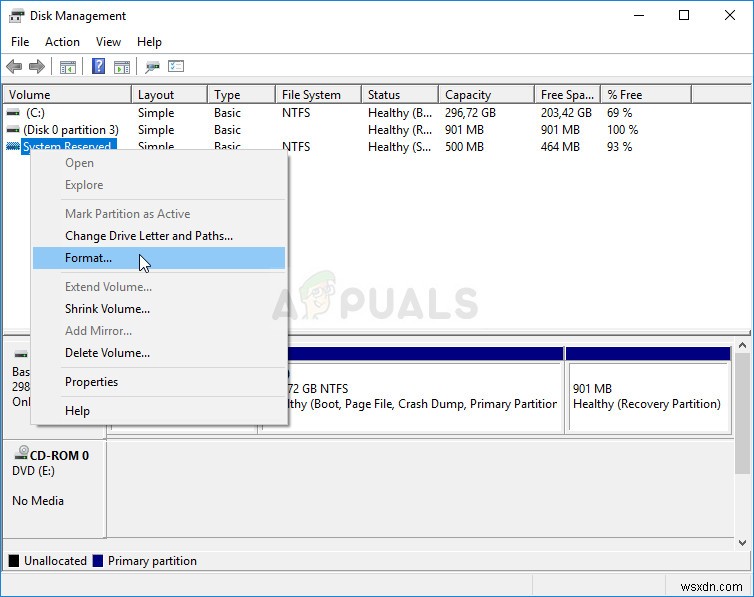Open the blue question mark Help icon
This screenshot has width=754, height=597.
click(99, 66)
